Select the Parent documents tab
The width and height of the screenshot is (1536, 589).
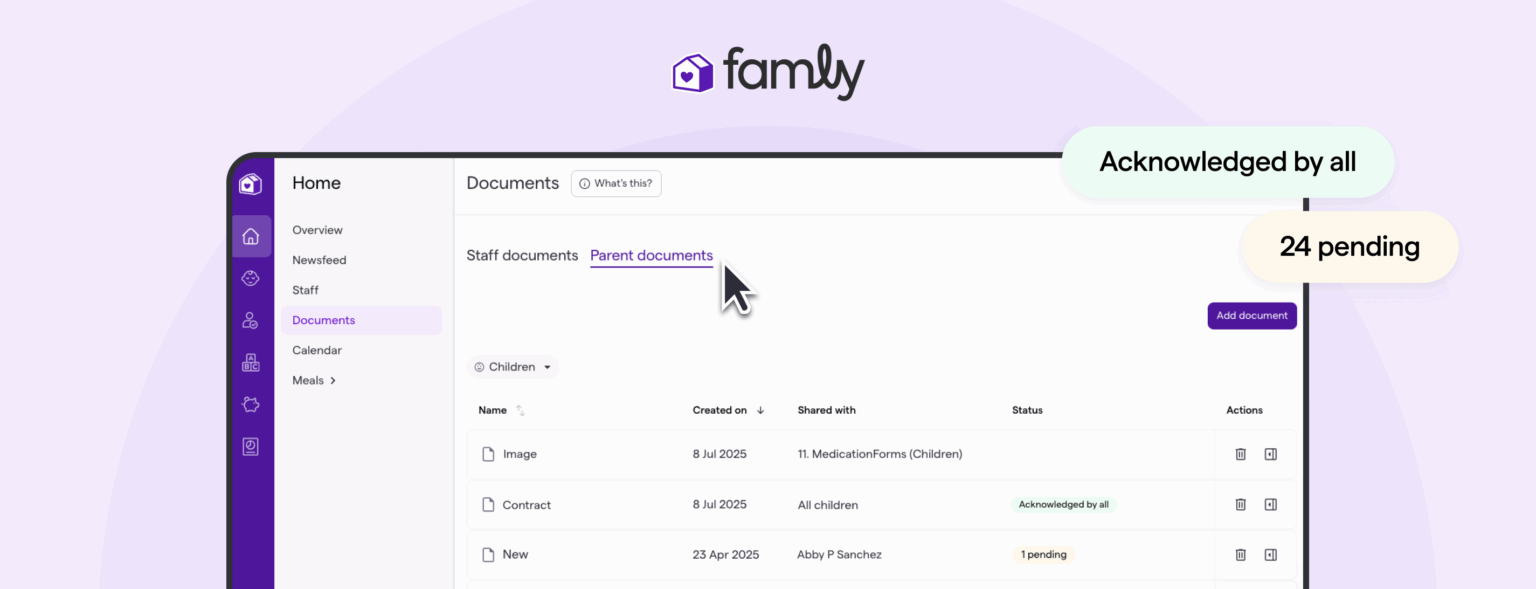[651, 256]
